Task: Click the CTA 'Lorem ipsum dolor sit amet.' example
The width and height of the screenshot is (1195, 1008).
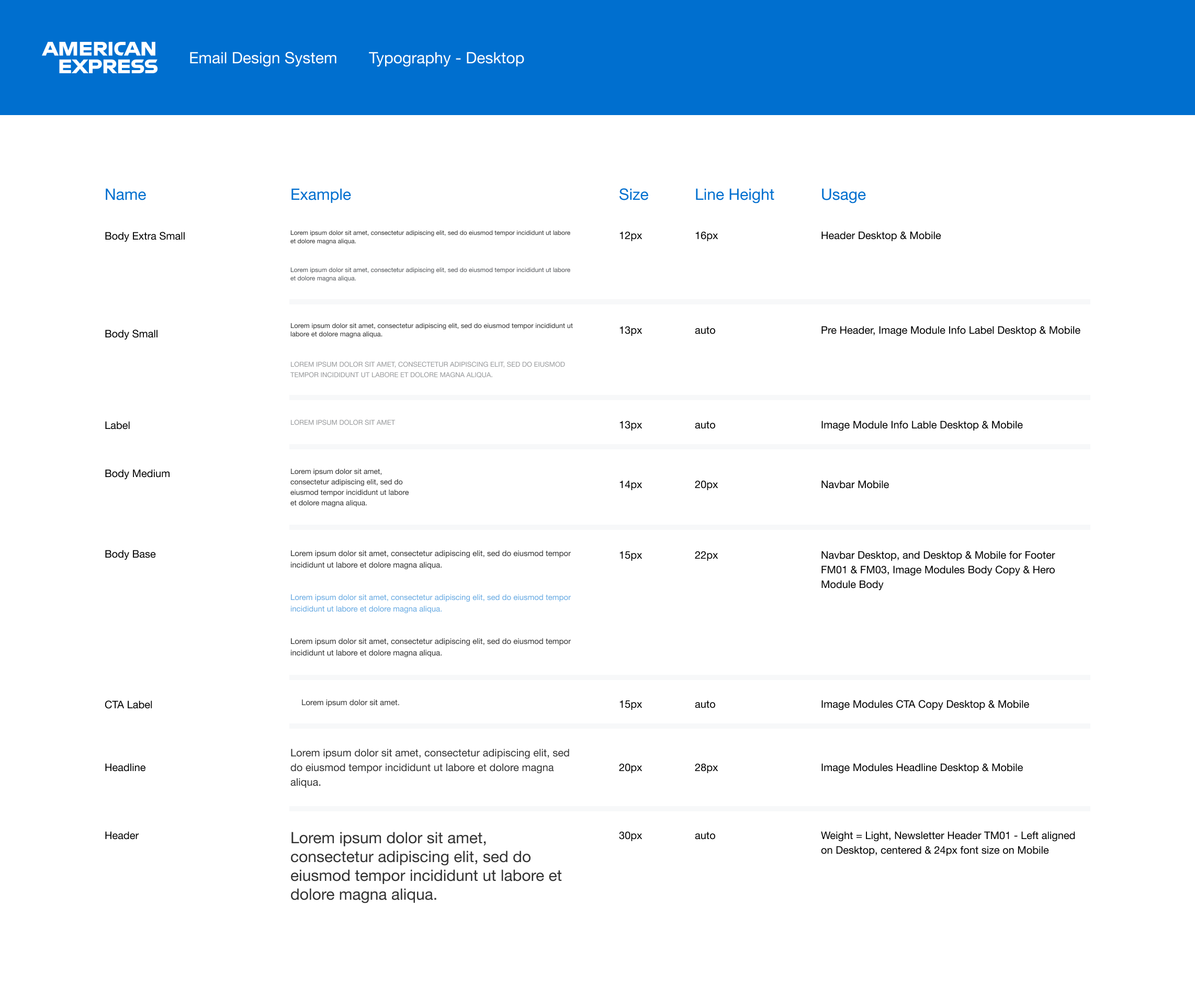Action: coord(351,703)
